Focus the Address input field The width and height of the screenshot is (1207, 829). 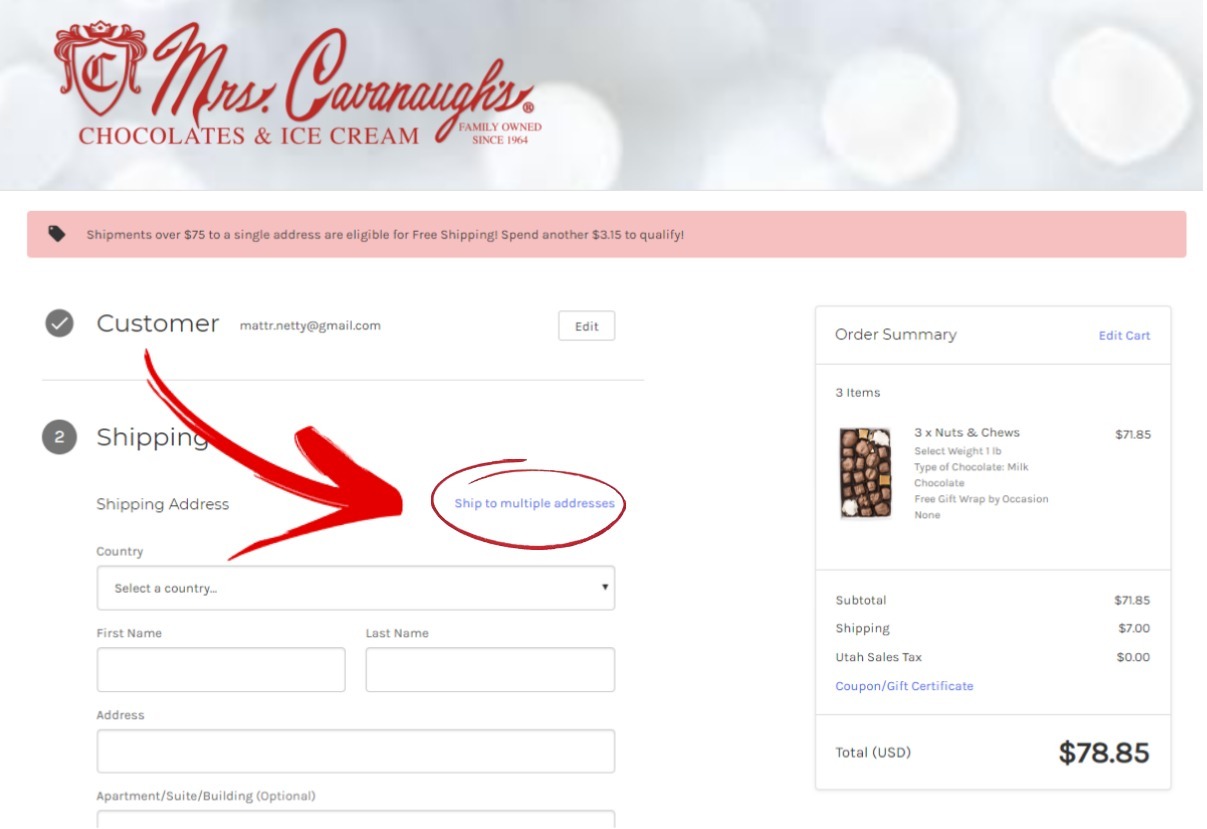click(356, 751)
